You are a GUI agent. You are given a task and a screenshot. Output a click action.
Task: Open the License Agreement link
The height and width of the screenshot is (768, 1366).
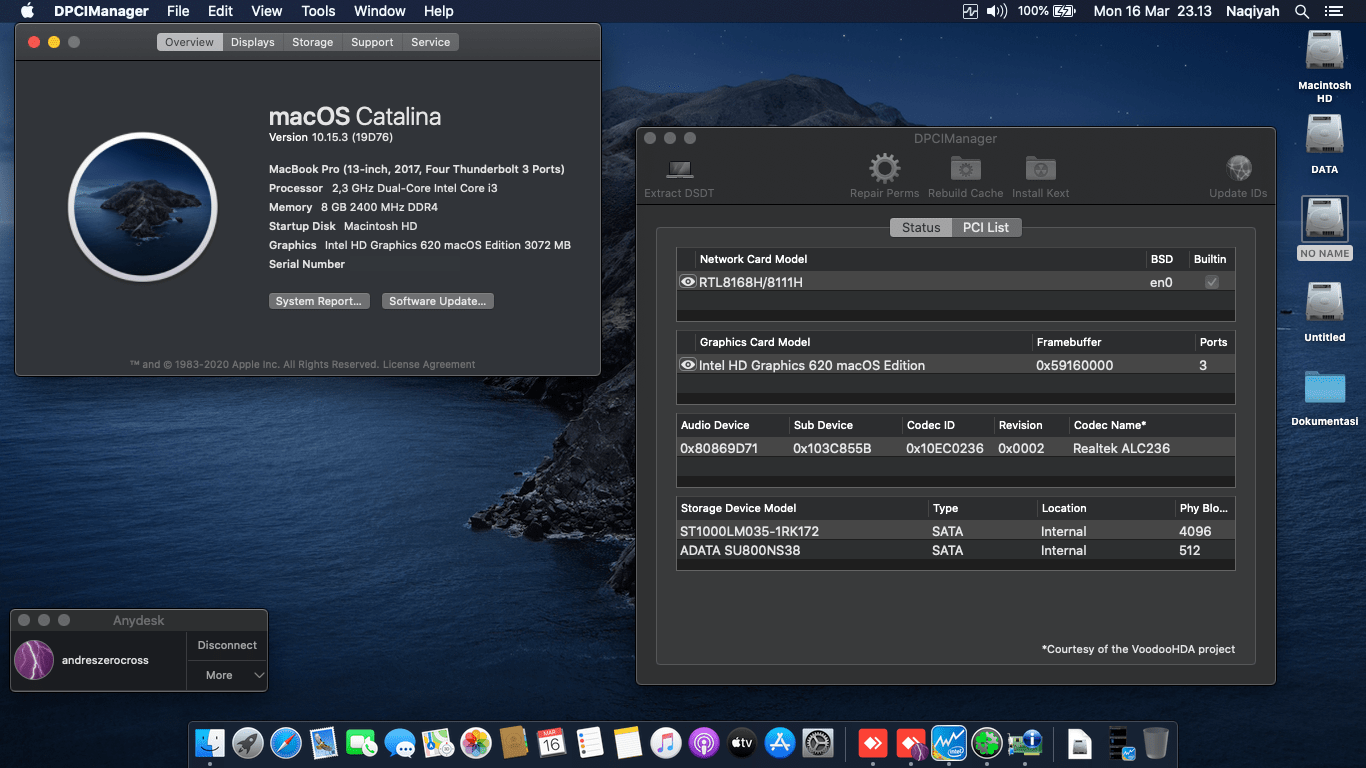(x=429, y=365)
